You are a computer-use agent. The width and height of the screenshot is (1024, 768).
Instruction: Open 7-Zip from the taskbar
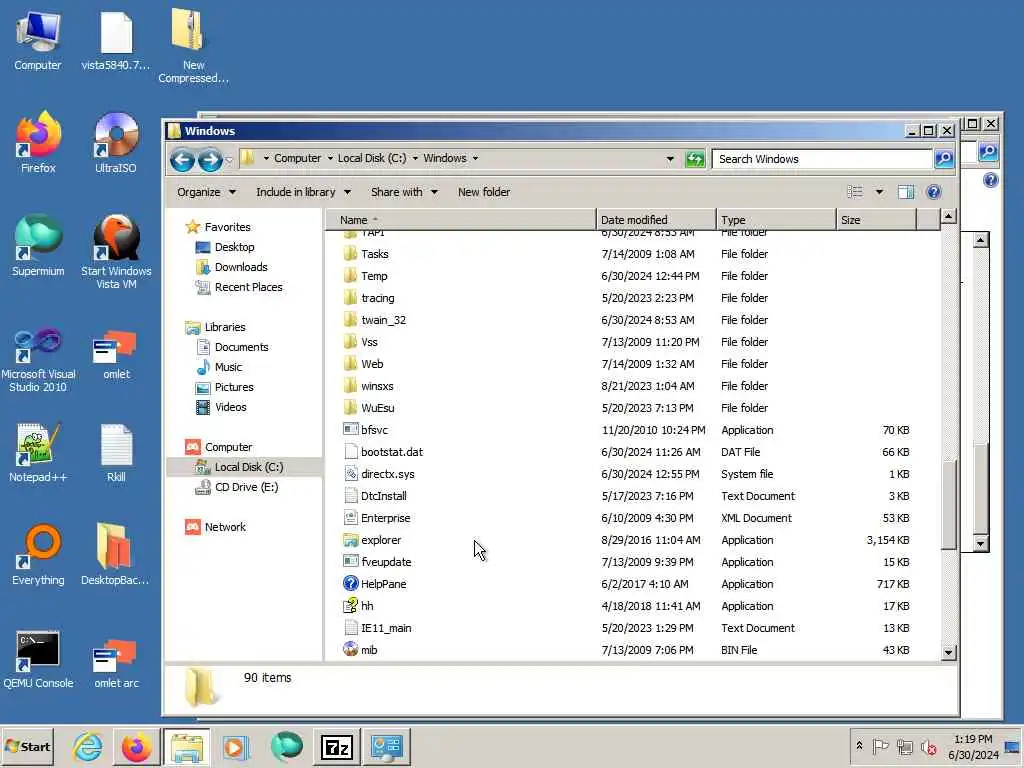click(336, 747)
